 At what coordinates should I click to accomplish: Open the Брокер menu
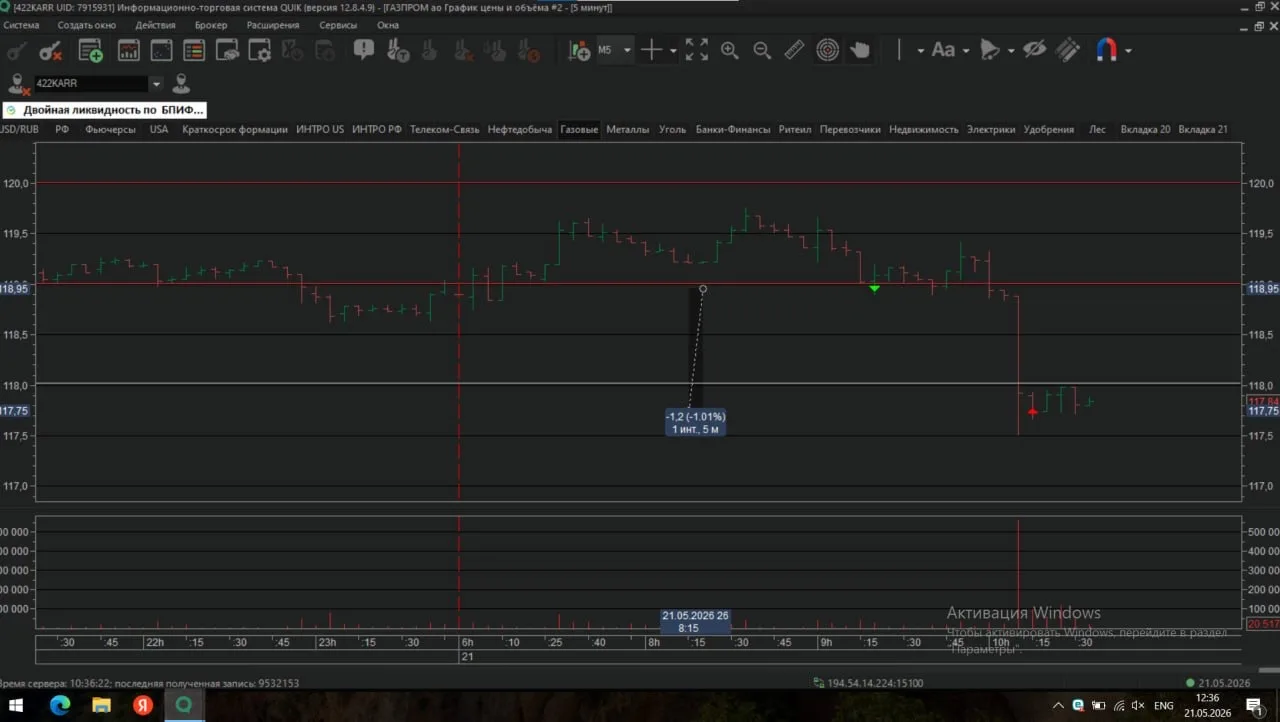pos(211,25)
